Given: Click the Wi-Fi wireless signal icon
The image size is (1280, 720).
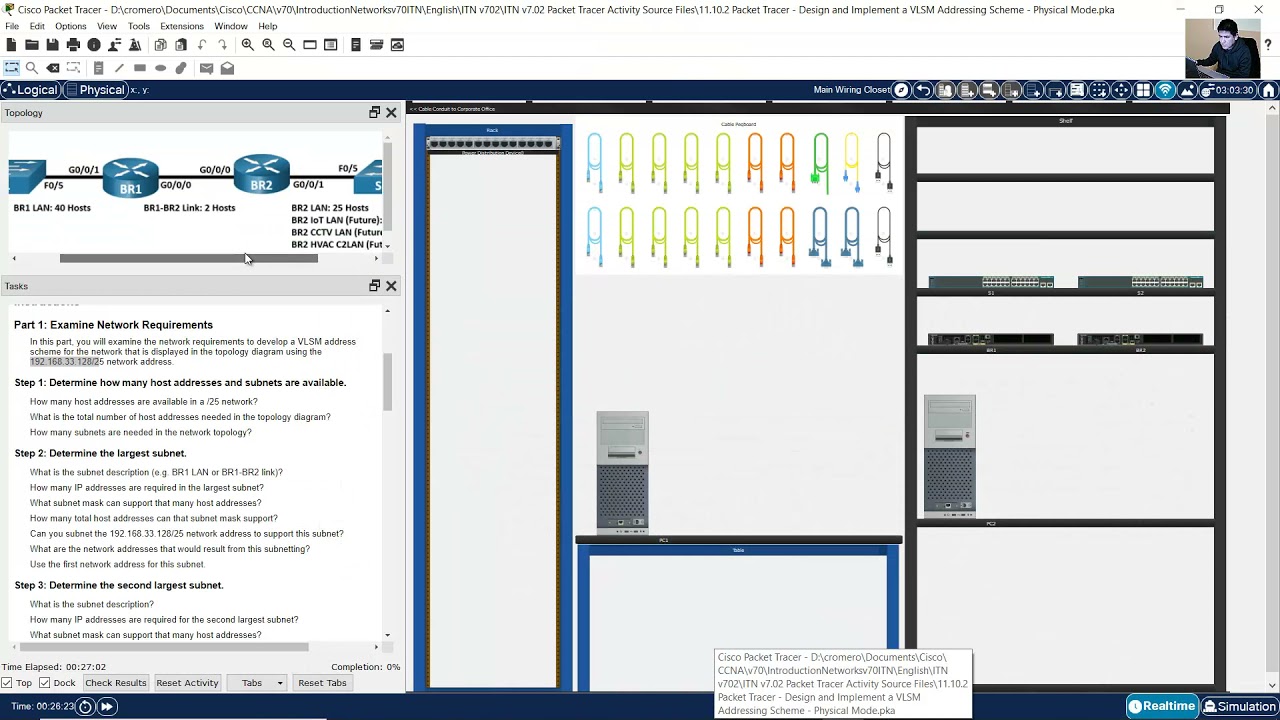Looking at the screenshot, I should coord(1165,90).
